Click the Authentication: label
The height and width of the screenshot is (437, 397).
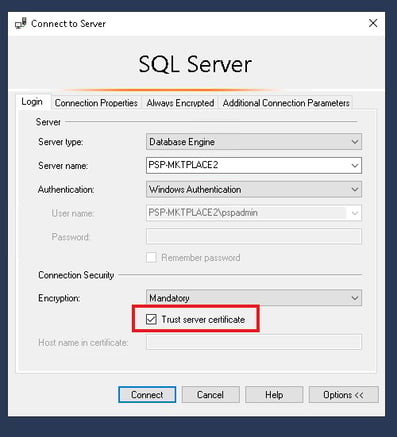(66, 189)
